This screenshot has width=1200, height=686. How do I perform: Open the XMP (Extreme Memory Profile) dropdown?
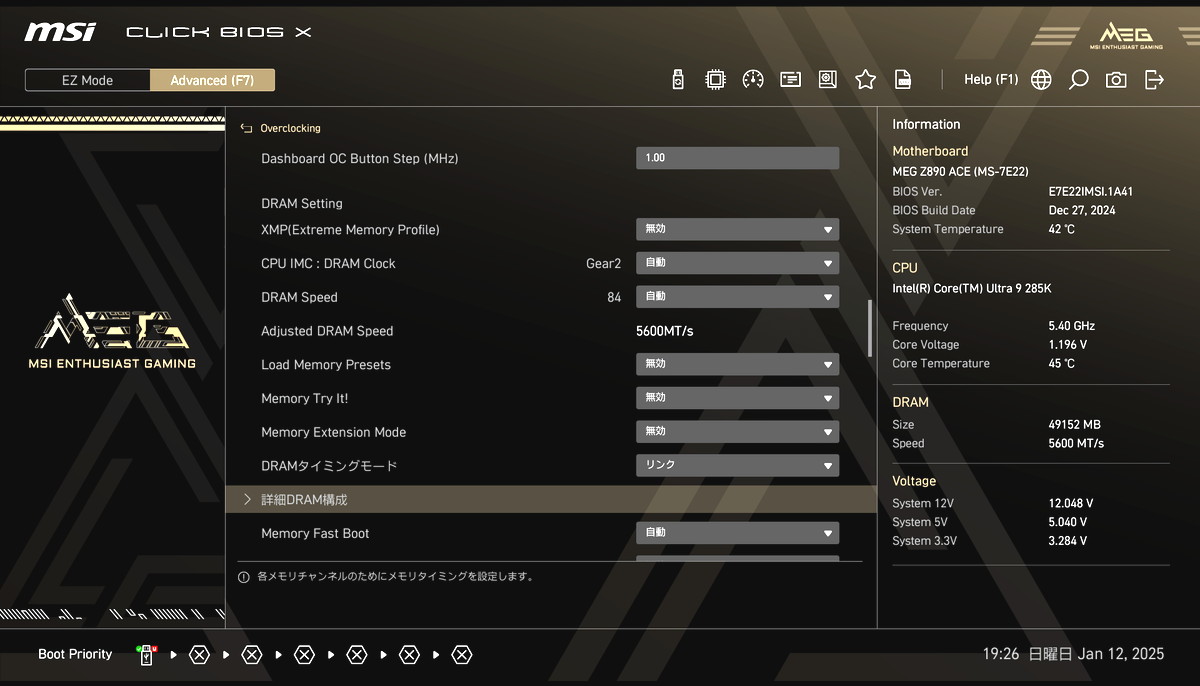tap(738, 229)
